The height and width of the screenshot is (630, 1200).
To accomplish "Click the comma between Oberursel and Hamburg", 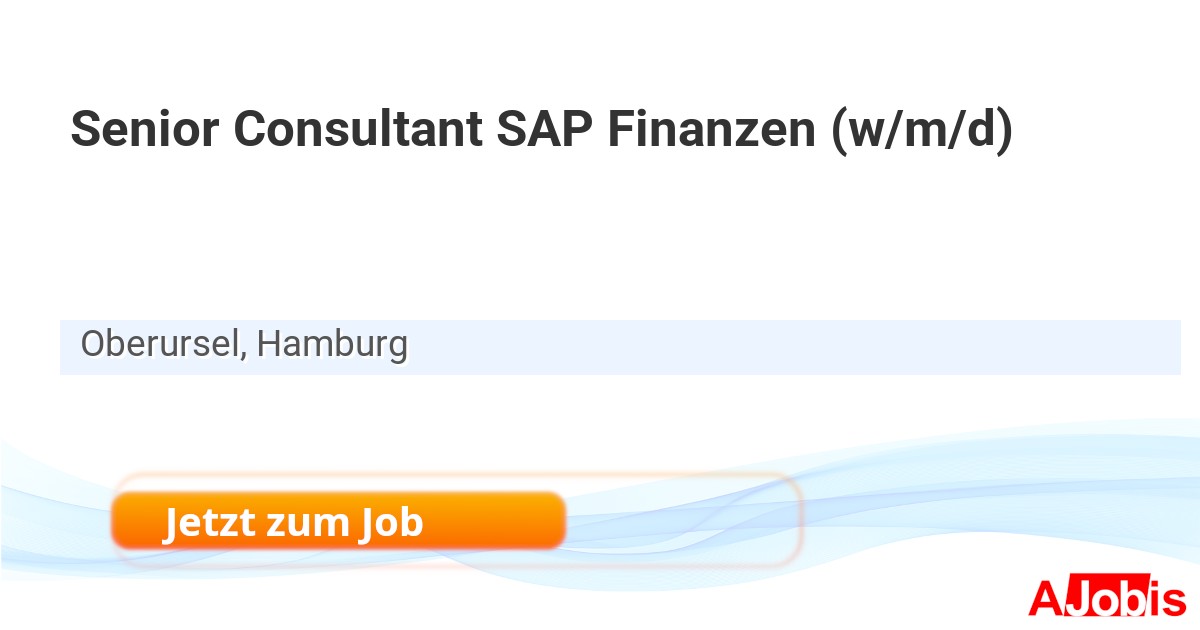I will pyautogui.click(x=244, y=354).
